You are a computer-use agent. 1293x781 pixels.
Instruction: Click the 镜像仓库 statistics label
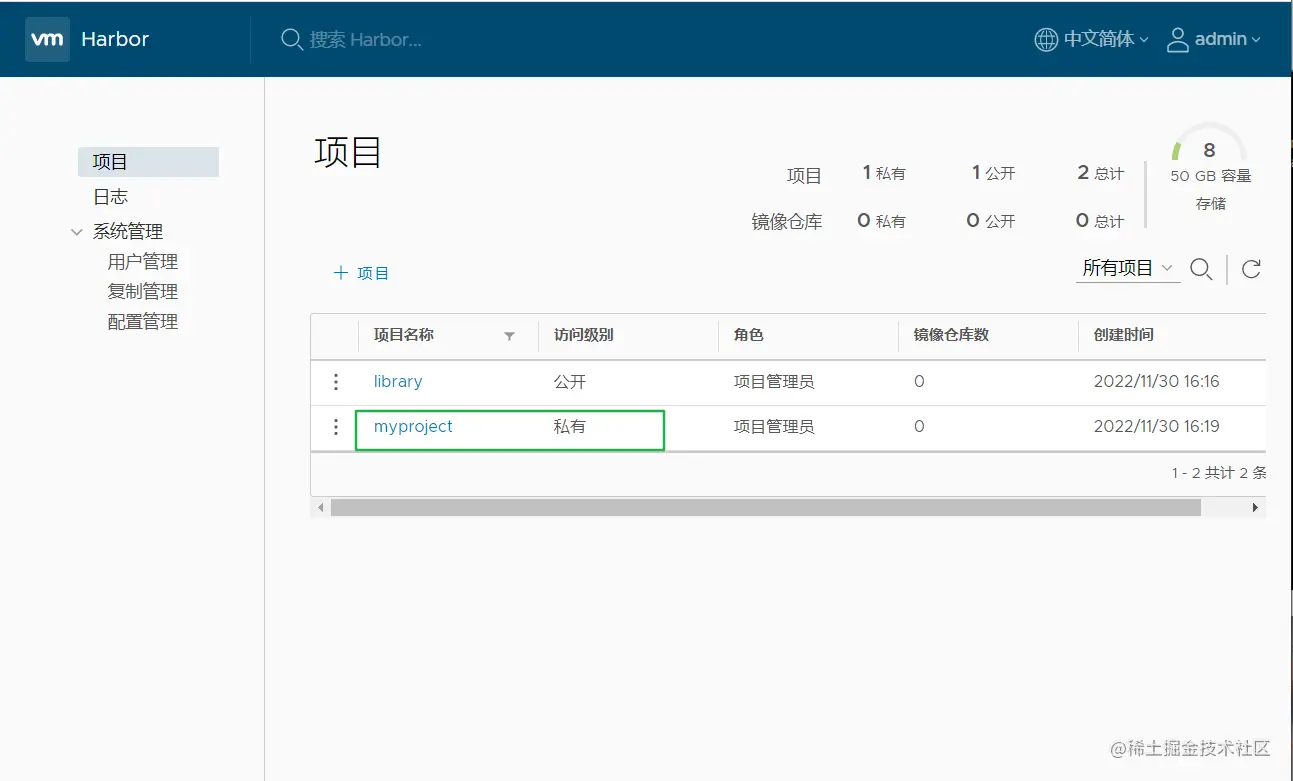787,222
